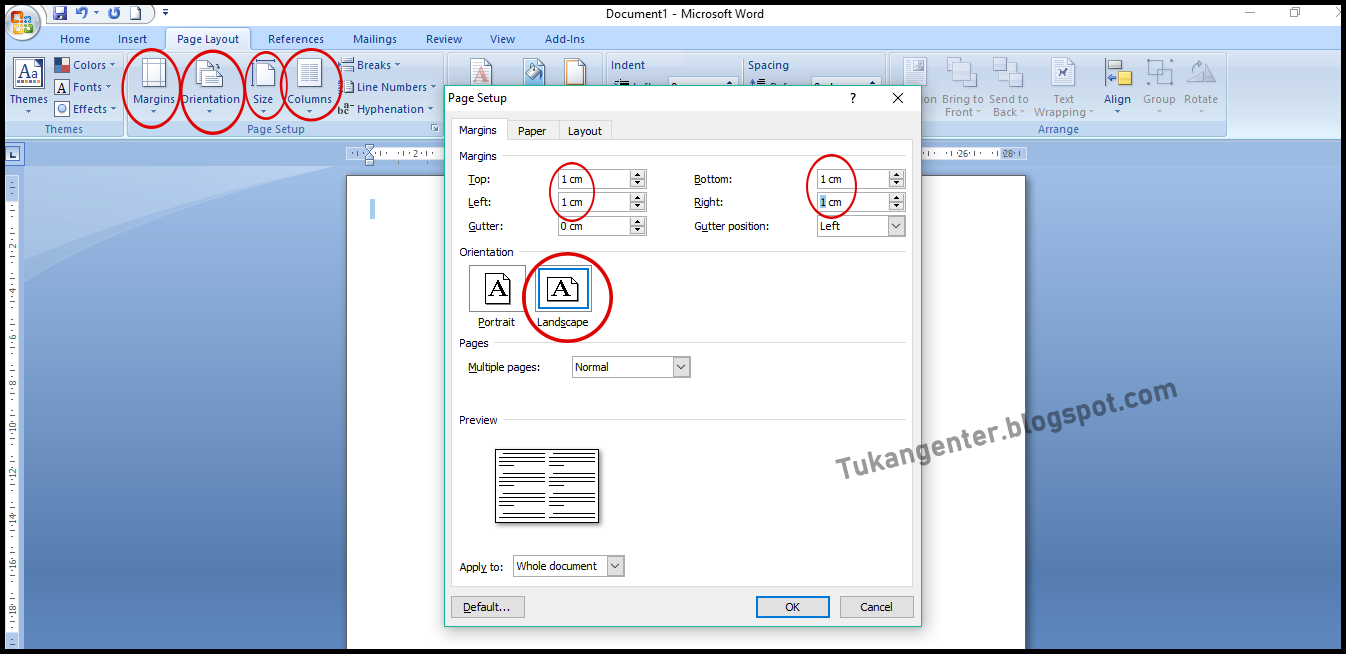Open the Paper tab in Page Setup
The width and height of the screenshot is (1346, 654).
[532, 131]
